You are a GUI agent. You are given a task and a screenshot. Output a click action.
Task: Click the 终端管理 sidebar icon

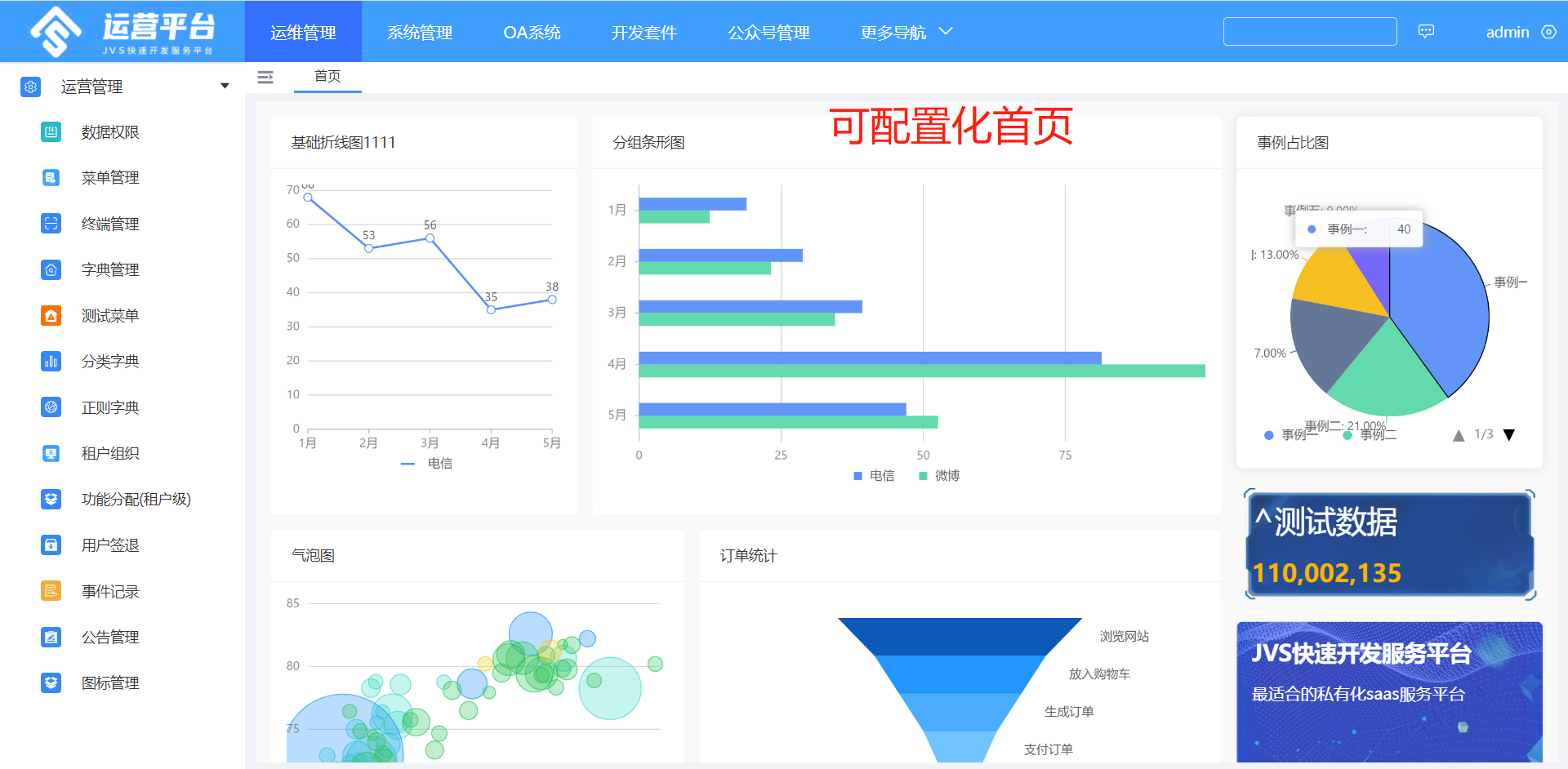click(51, 223)
